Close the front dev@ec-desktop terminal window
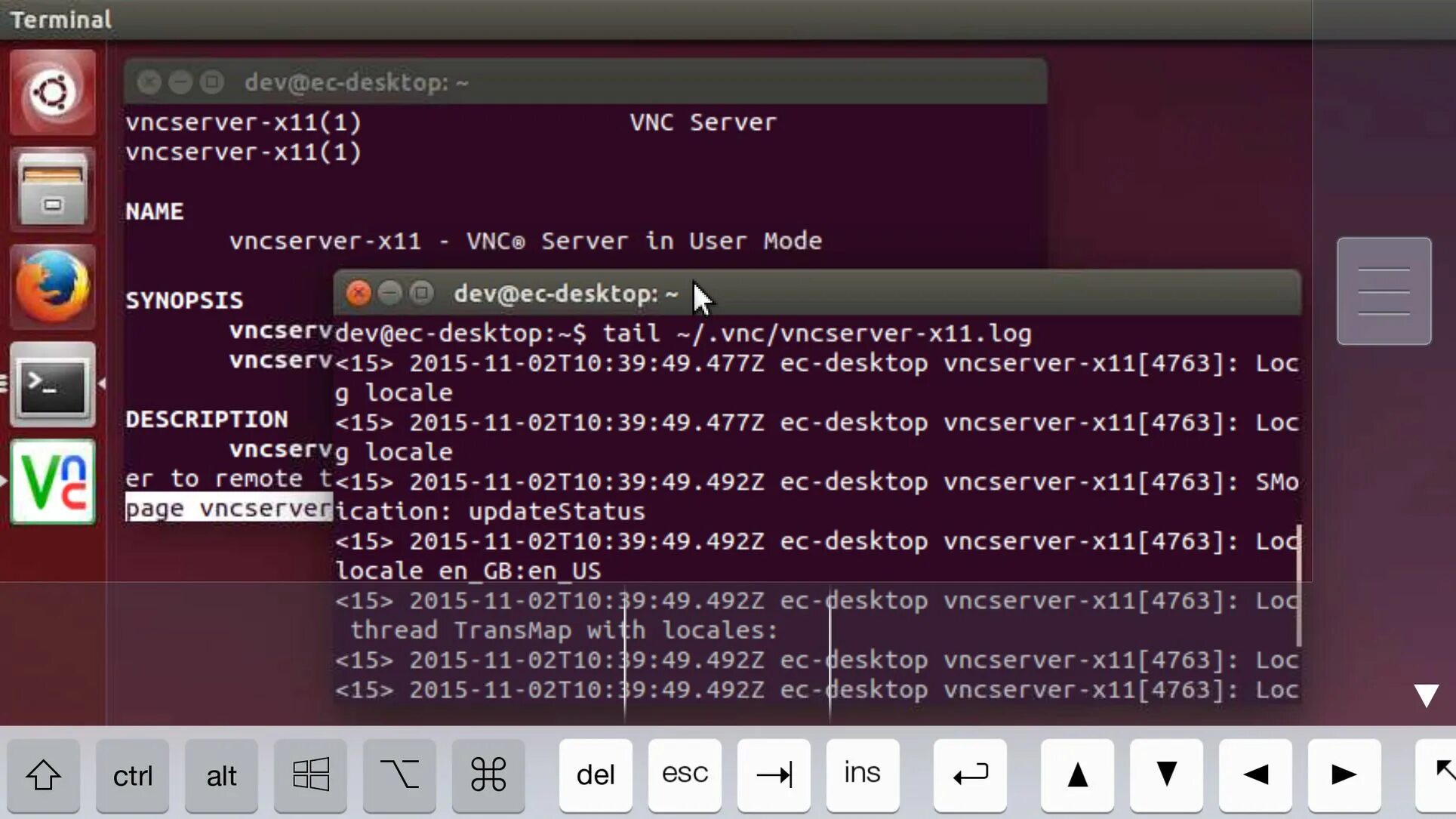This screenshot has height=819, width=1456. 359,293
